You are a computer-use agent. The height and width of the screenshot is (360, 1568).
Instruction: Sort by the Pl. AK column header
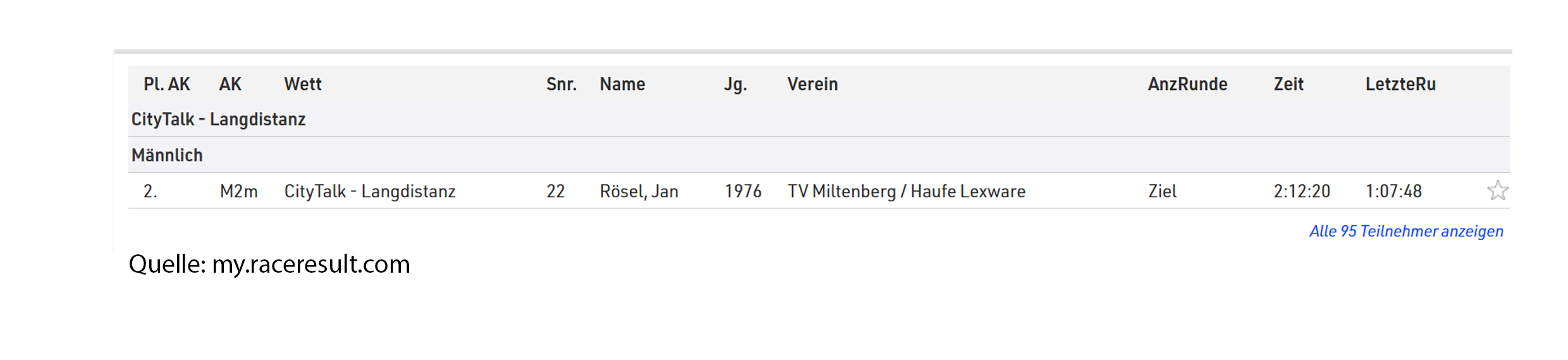[x=167, y=84]
